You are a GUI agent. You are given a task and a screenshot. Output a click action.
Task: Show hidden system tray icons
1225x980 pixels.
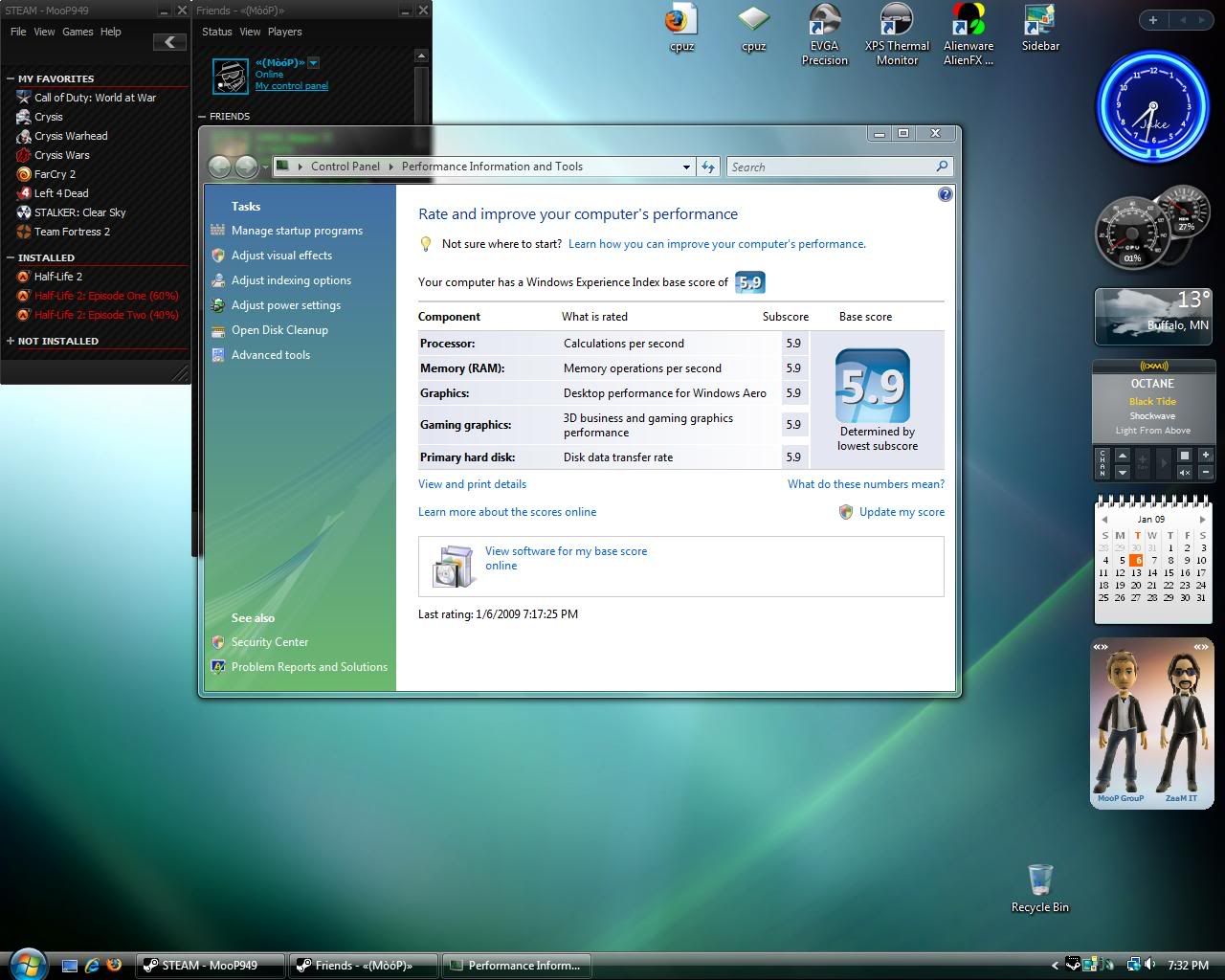pos(1055,965)
